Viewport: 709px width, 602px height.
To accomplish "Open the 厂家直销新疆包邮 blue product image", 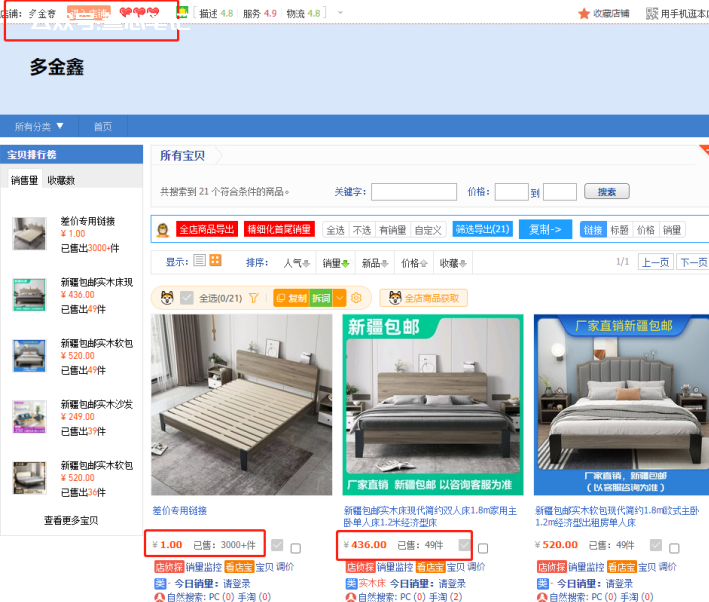I will point(621,405).
